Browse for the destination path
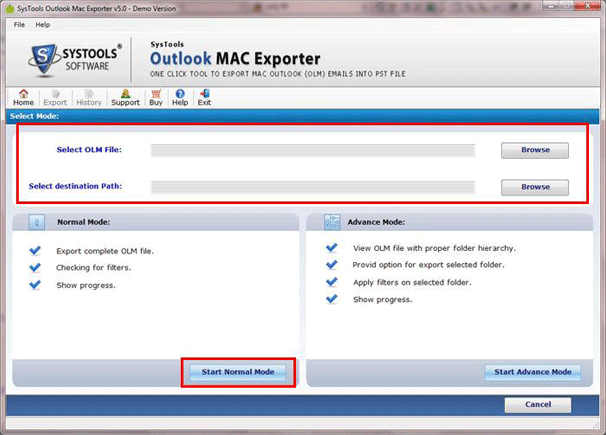606x435 pixels. tap(535, 187)
